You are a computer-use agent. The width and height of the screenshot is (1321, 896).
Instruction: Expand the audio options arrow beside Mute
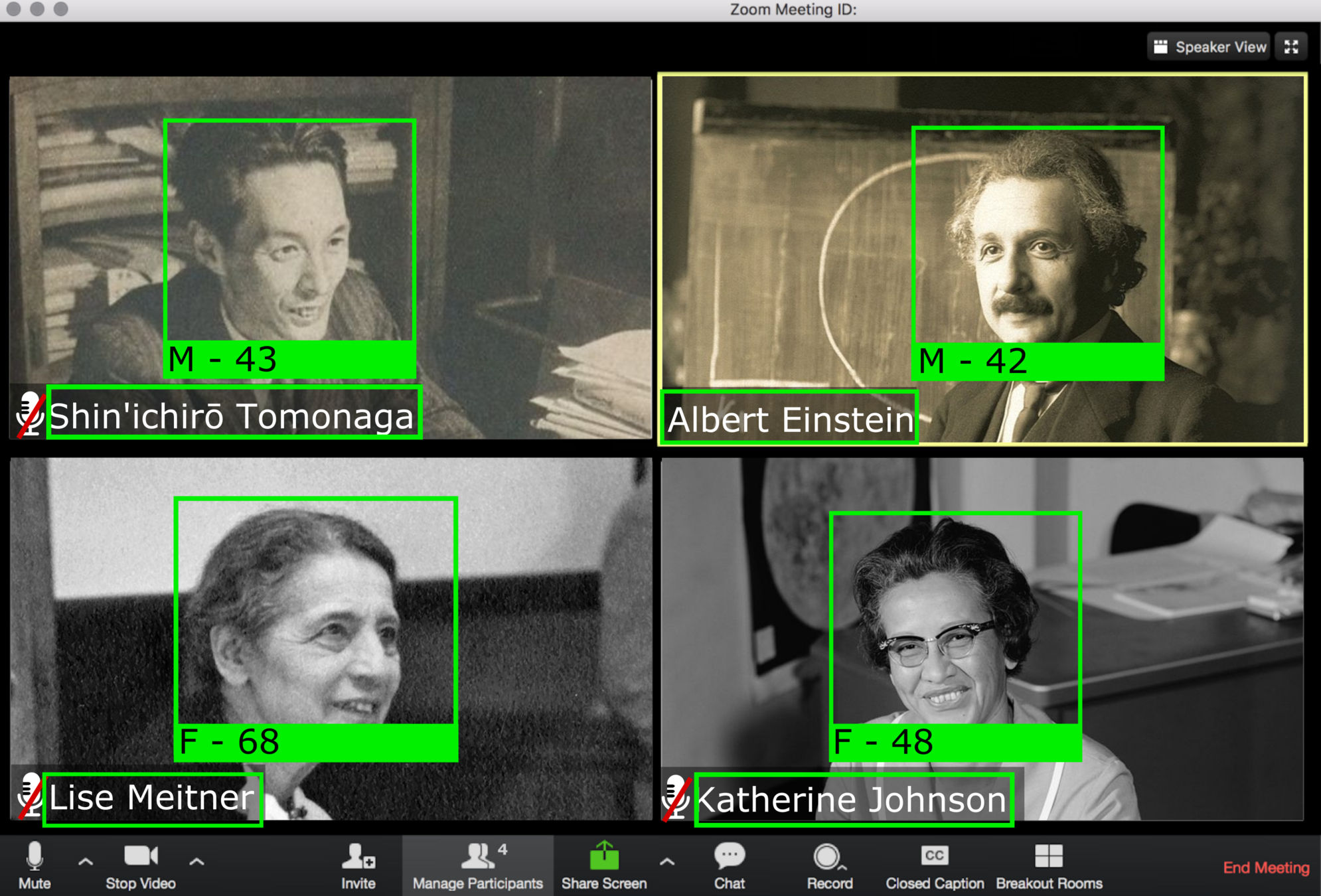(86, 862)
